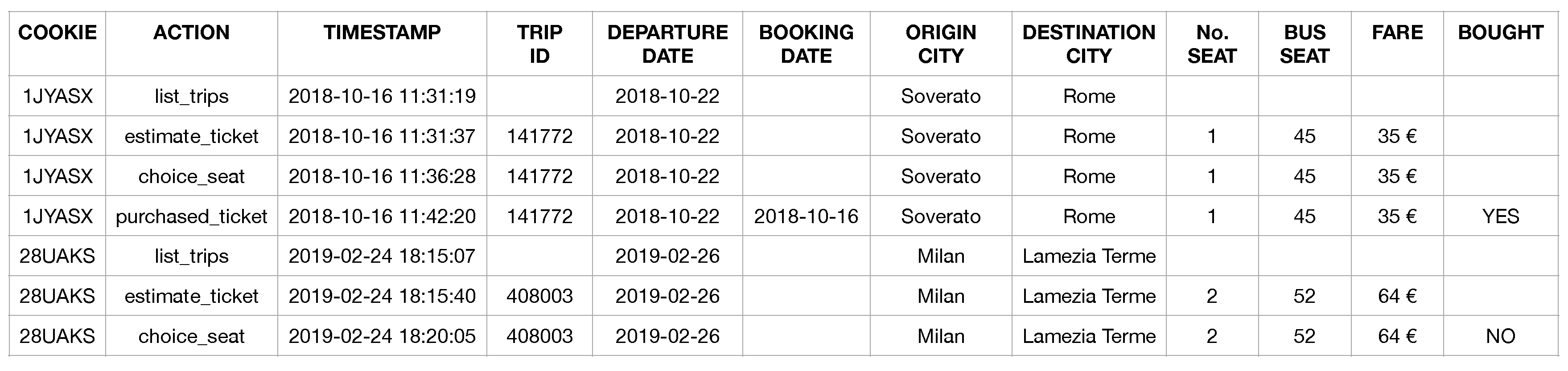Select timestamp 2018-10-16 11:36:28 cell

(x=382, y=176)
